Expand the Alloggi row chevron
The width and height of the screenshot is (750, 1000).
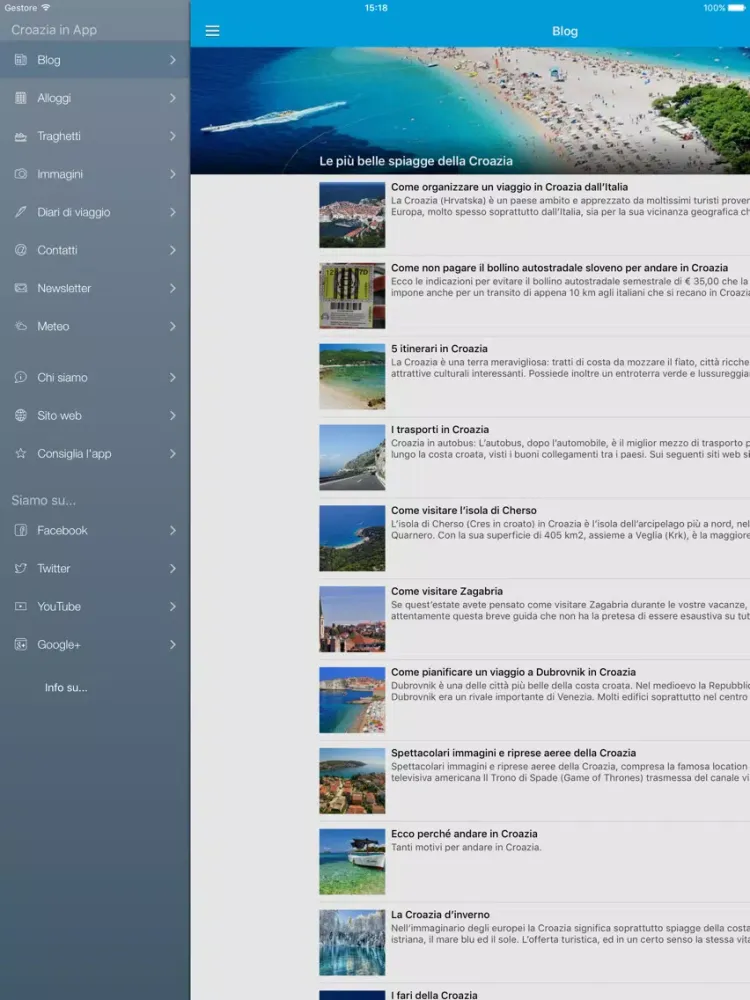173,98
